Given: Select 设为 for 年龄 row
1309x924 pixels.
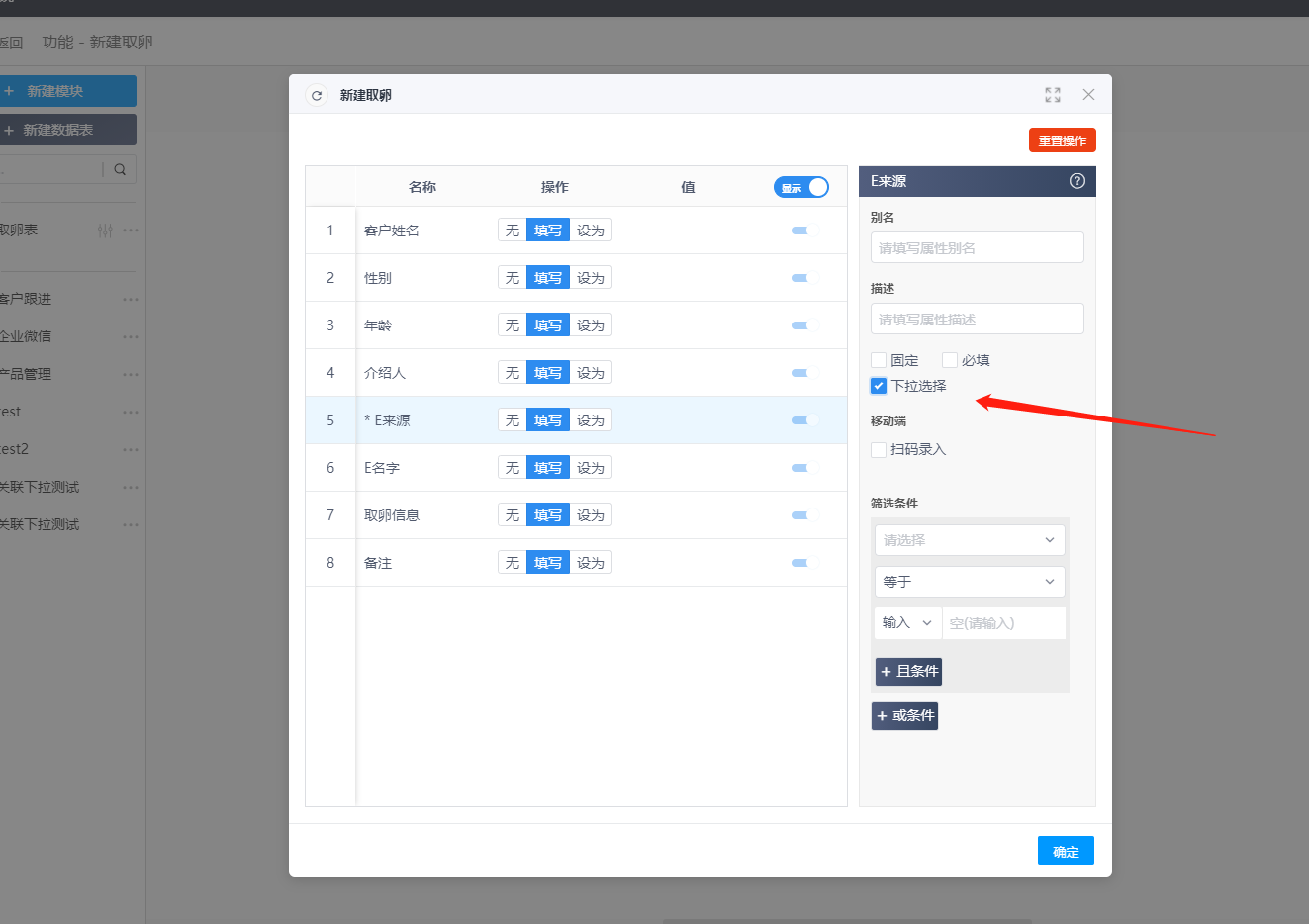Looking at the screenshot, I should [x=591, y=325].
